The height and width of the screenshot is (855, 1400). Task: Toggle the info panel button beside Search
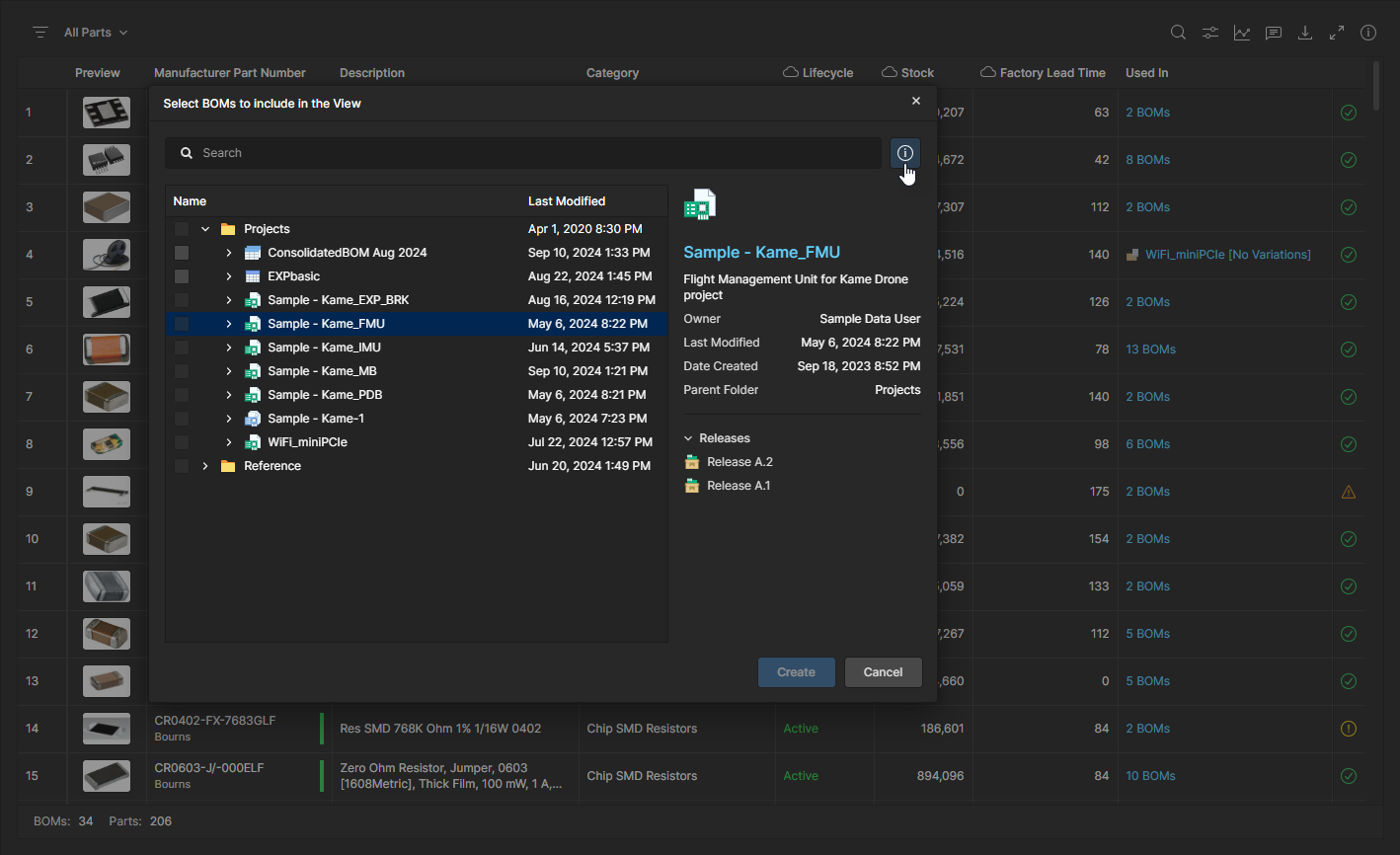click(904, 153)
